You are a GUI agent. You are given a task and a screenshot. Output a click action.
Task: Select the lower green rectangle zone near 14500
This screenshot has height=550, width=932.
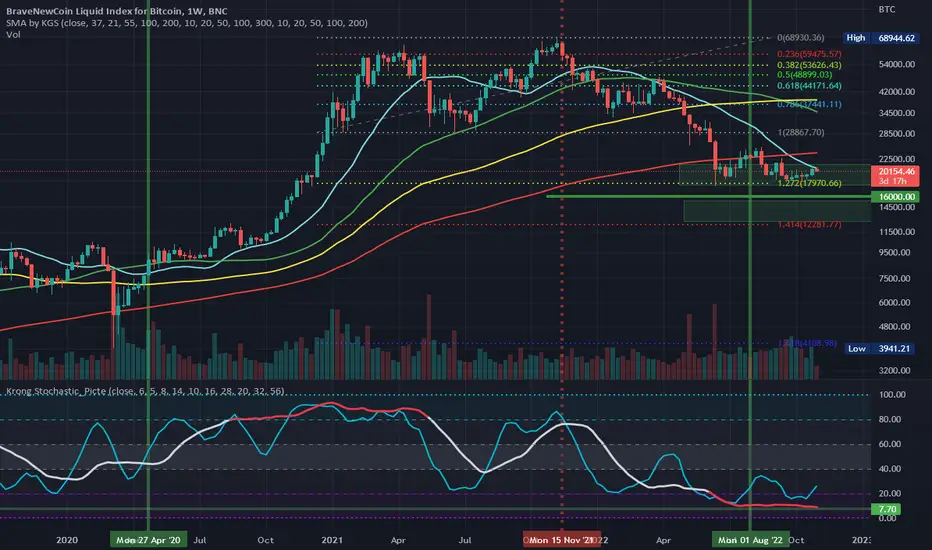click(x=777, y=211)
